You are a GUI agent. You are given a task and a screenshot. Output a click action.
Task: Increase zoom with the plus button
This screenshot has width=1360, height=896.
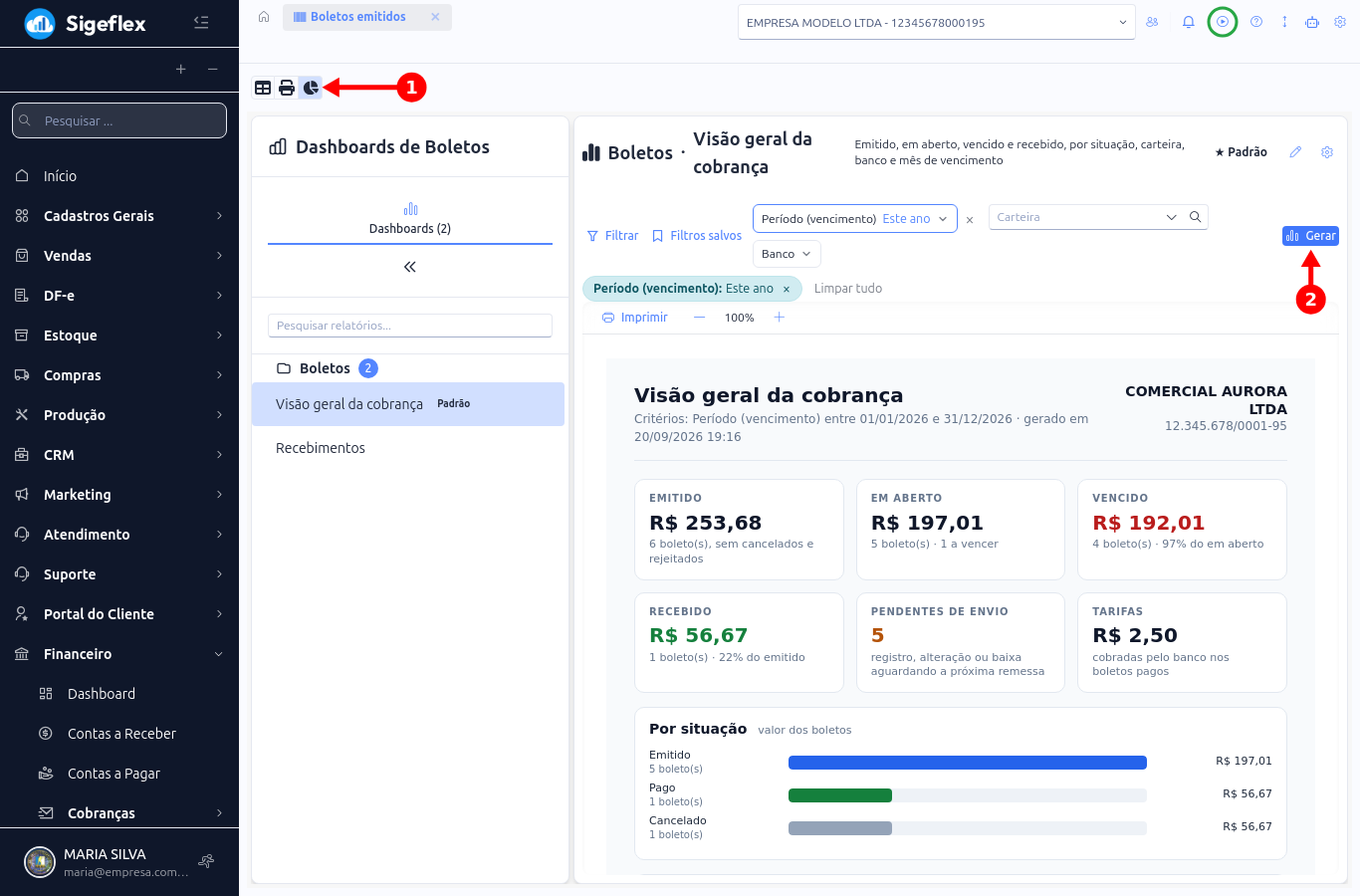[x=780, y=318]
